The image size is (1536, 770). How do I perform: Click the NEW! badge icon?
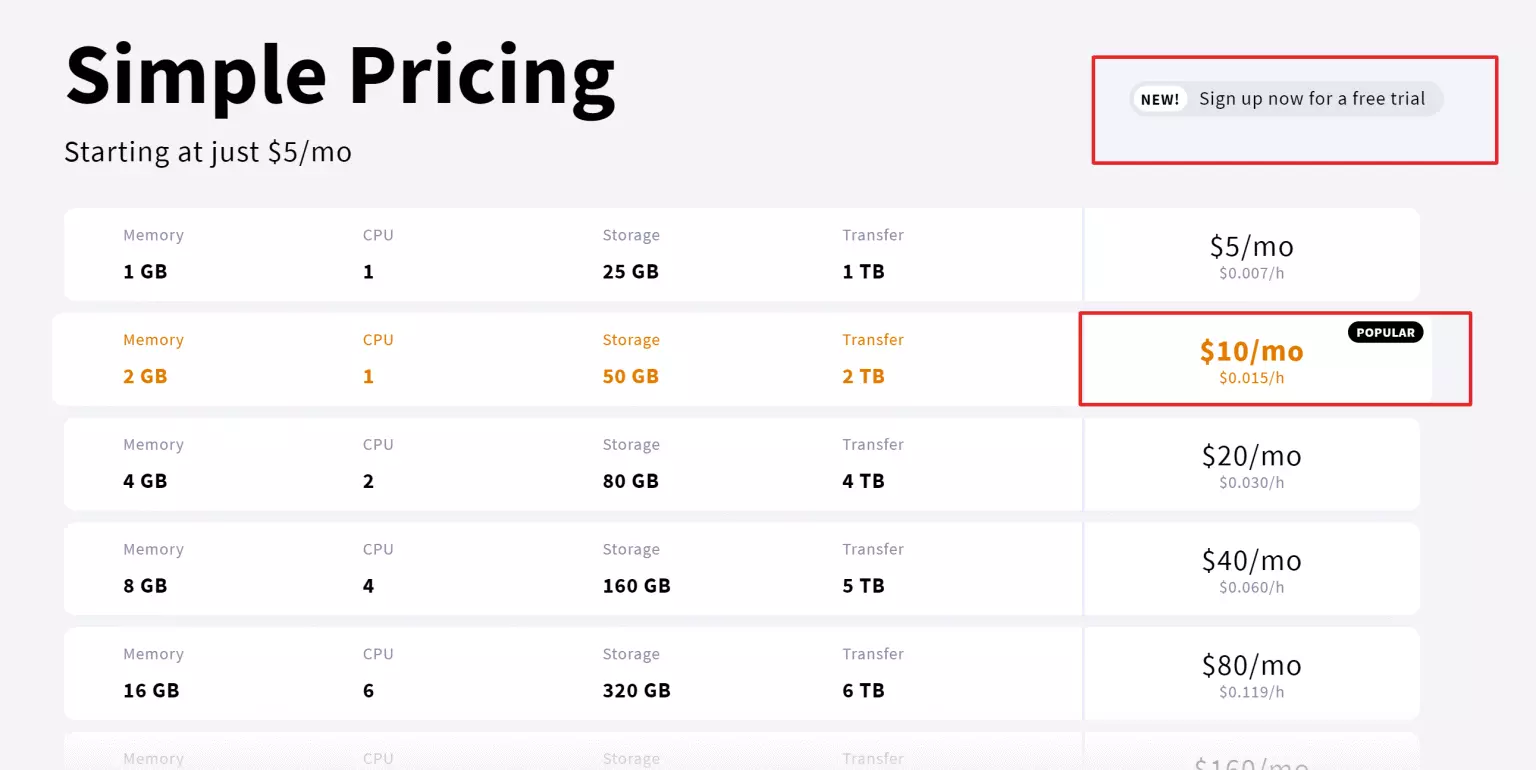click(1159, 98)
